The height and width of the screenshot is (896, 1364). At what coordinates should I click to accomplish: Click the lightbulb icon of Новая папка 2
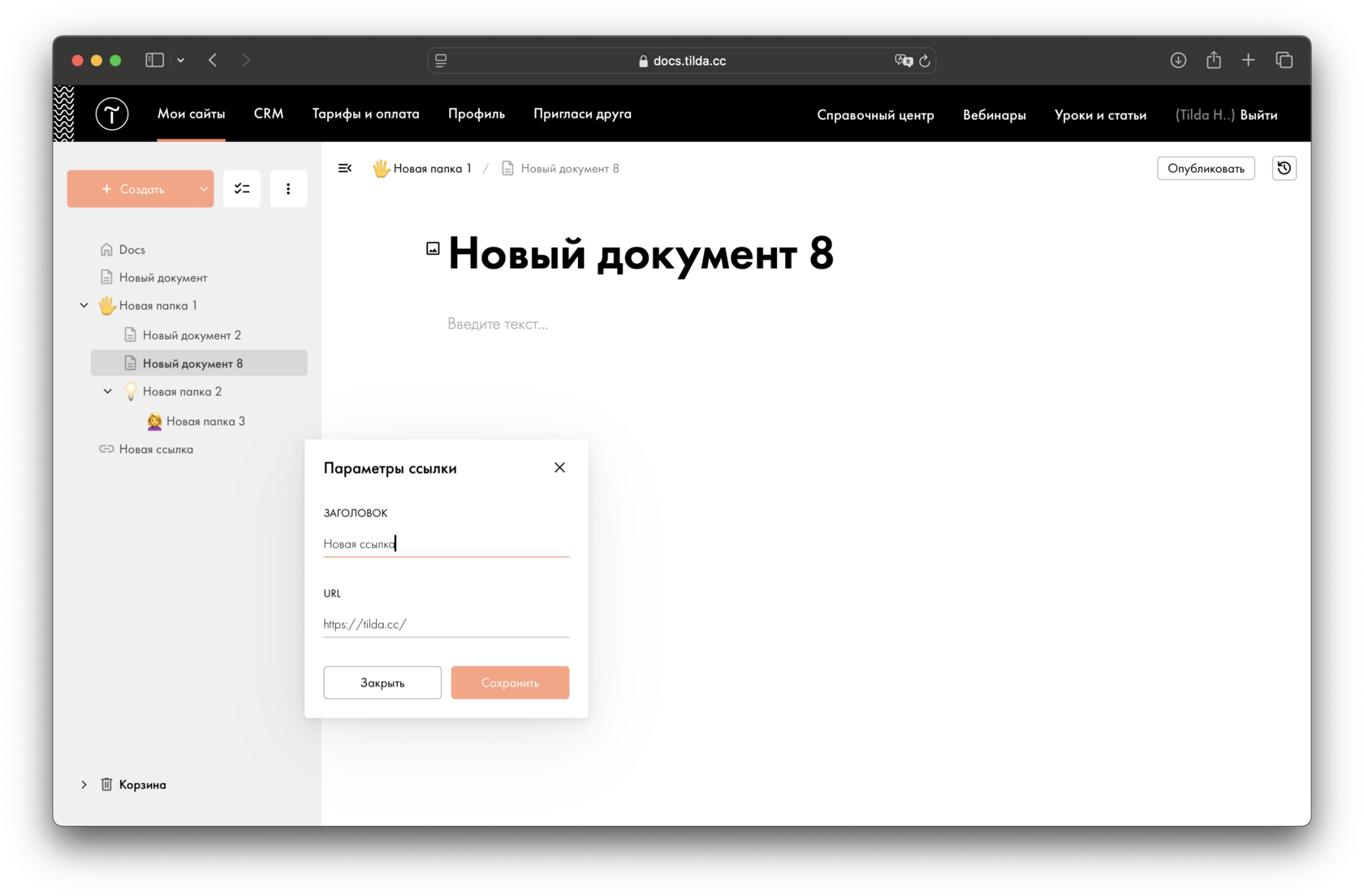click(x=131, y=391)
